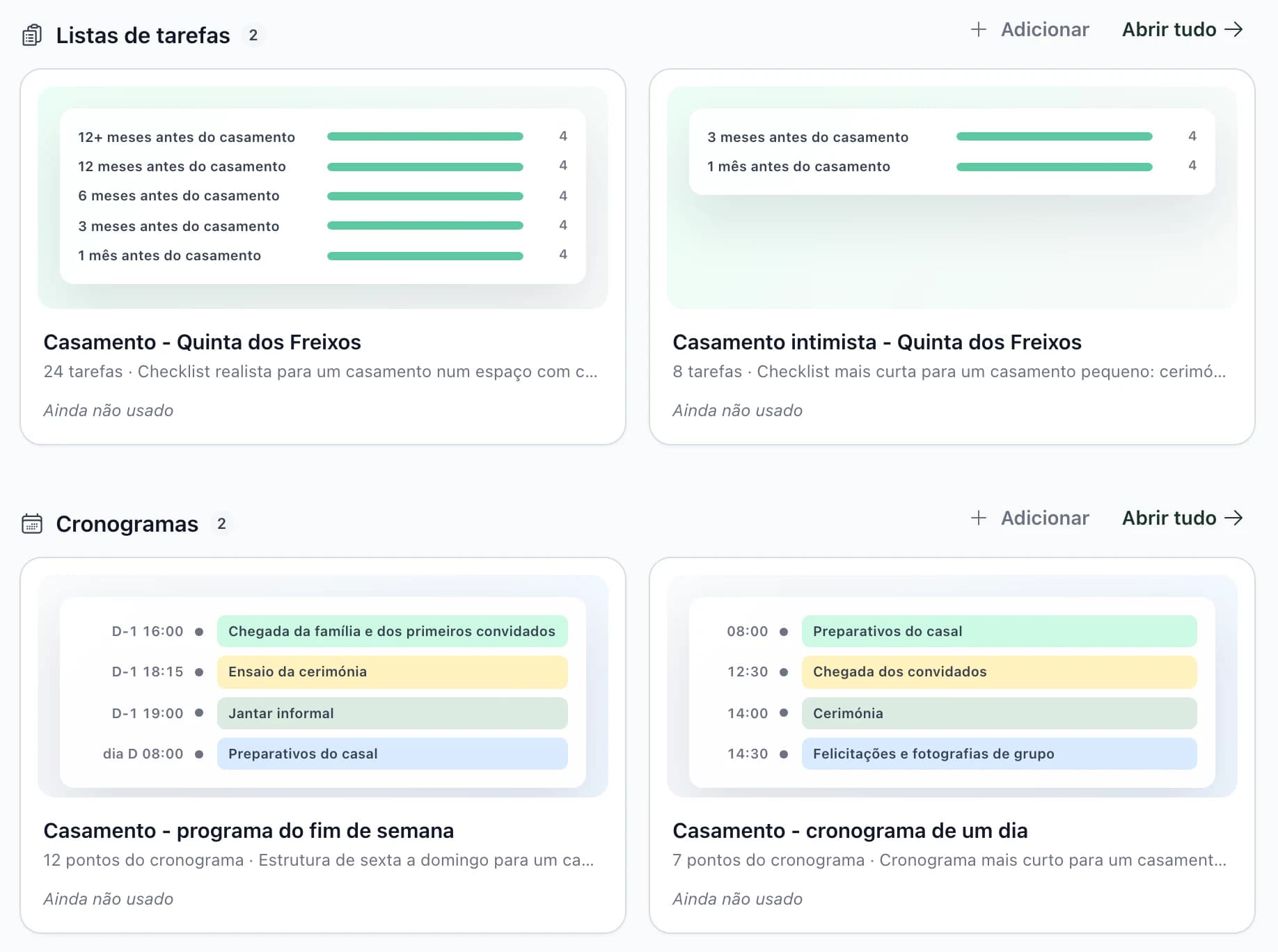
Task: Click Ainda não usado under programa do fim de semana
Action: [x=109, y=899]
